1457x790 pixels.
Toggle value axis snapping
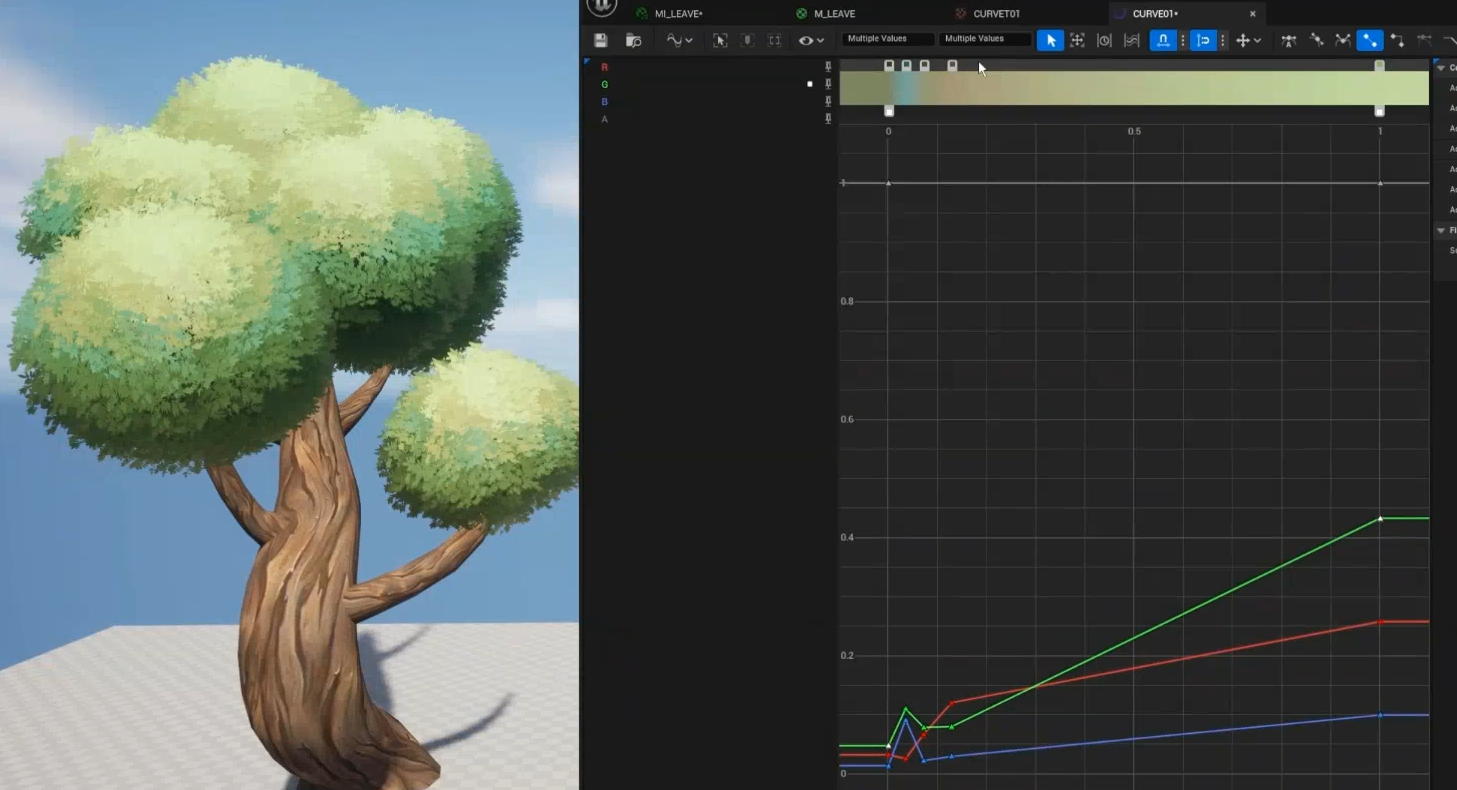pos(1204,40)
